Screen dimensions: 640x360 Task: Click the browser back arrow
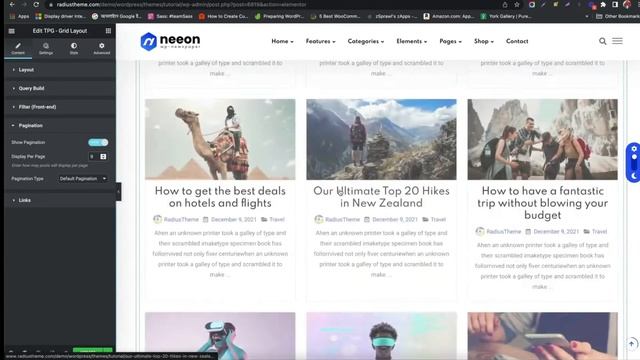click(12, 4)
